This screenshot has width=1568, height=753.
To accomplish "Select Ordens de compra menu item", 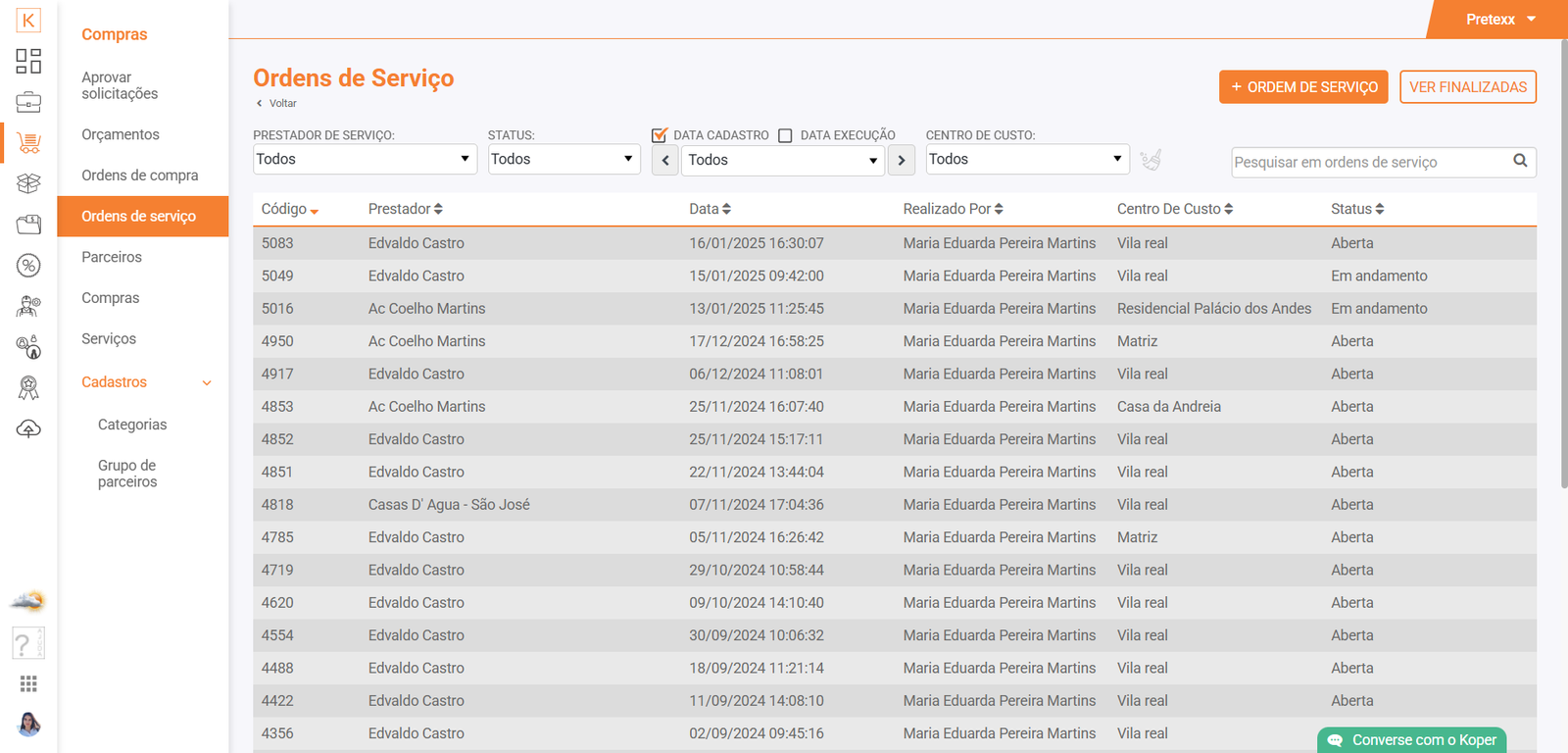I will 140,176.
